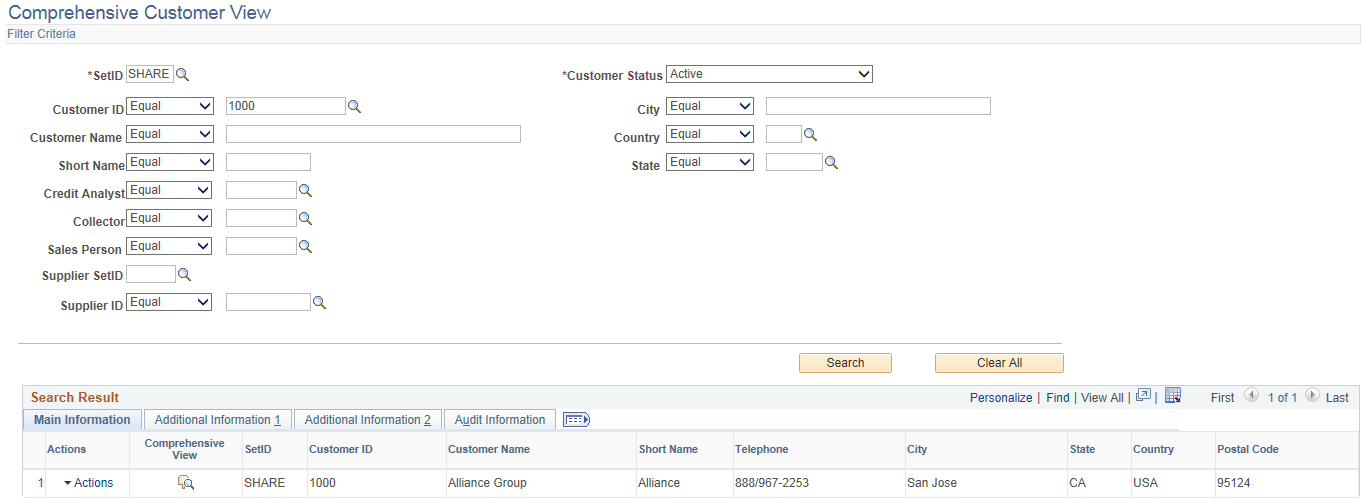
Task: Switch to Audit Information tab
Action: 500,420
